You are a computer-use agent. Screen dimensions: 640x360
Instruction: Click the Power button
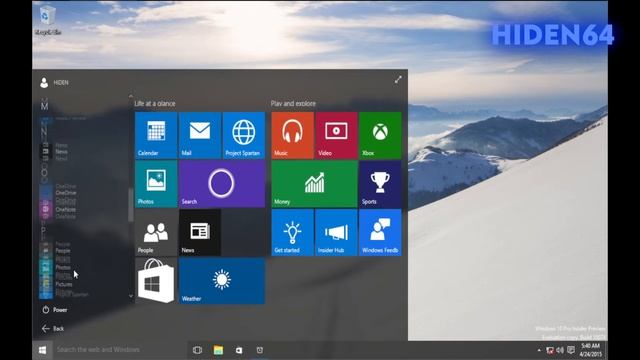point(55,310)
